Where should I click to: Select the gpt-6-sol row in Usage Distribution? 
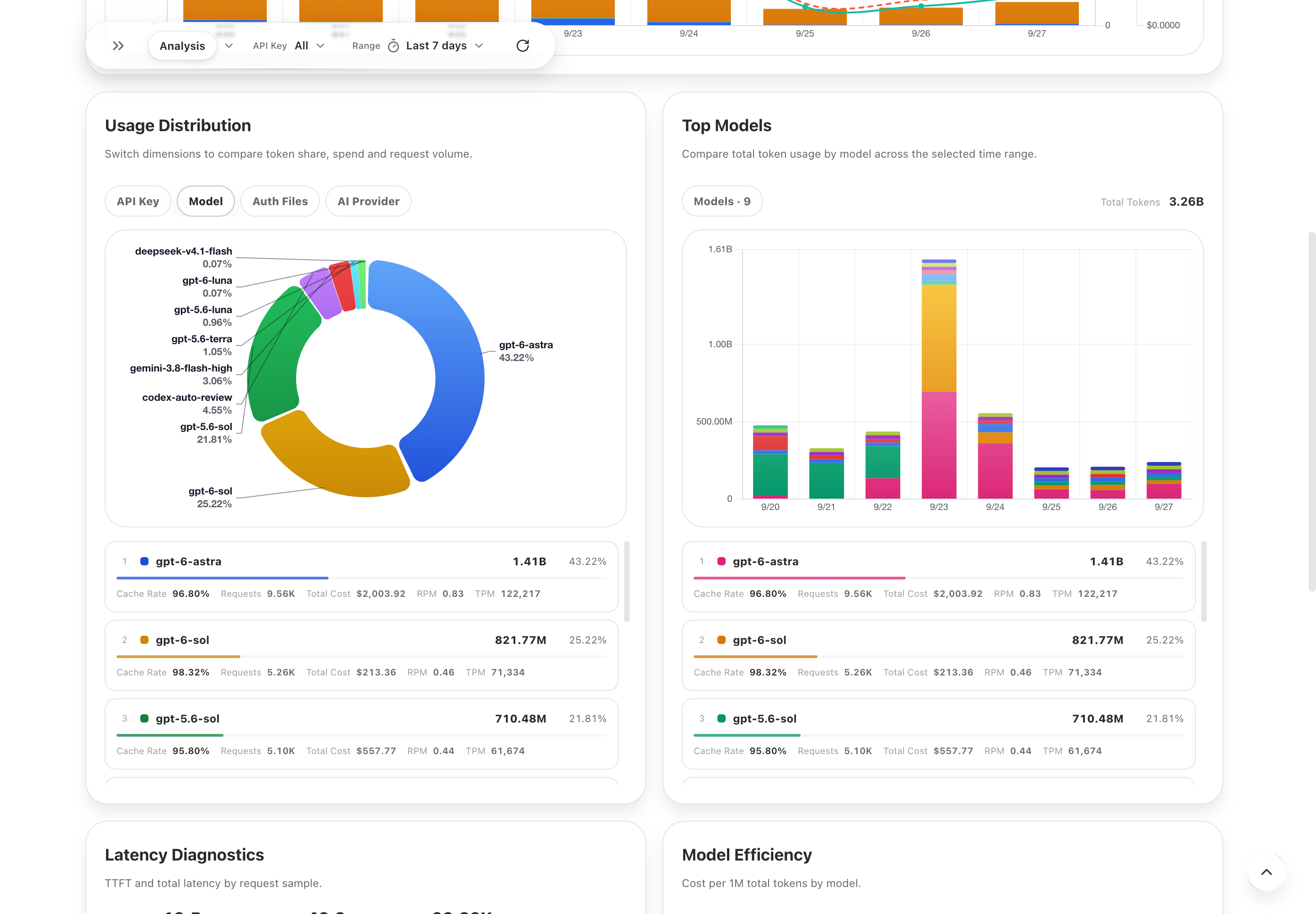click(361, 655)
